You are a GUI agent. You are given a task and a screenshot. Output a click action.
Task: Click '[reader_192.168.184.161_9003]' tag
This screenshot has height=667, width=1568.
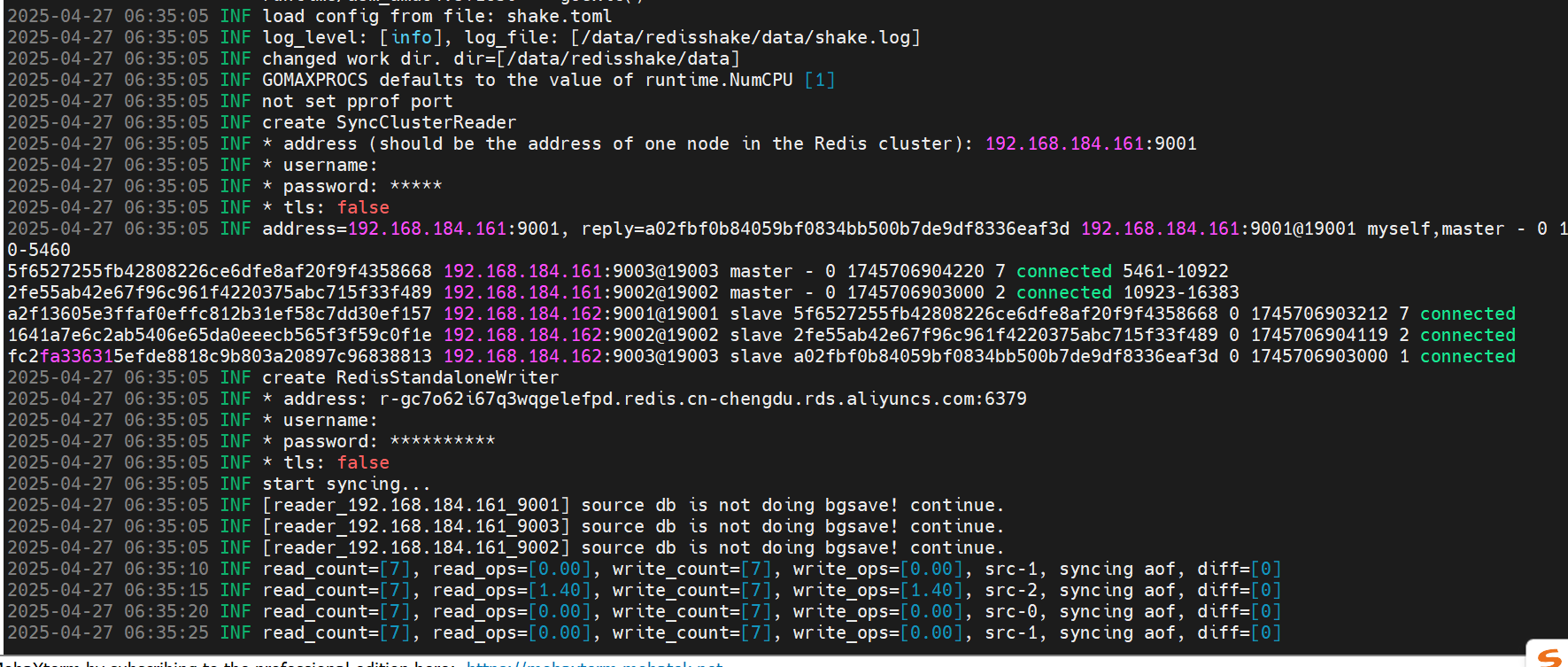416,526
